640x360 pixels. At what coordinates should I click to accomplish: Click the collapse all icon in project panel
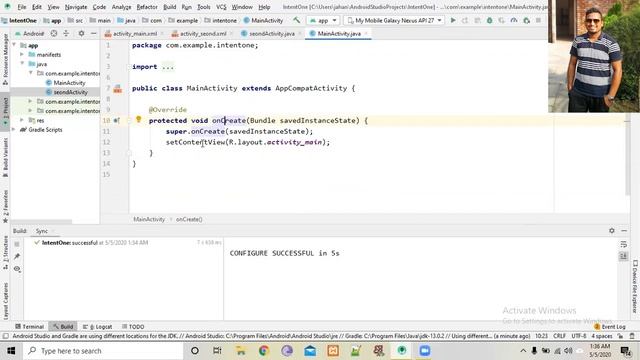click(66, 33)
